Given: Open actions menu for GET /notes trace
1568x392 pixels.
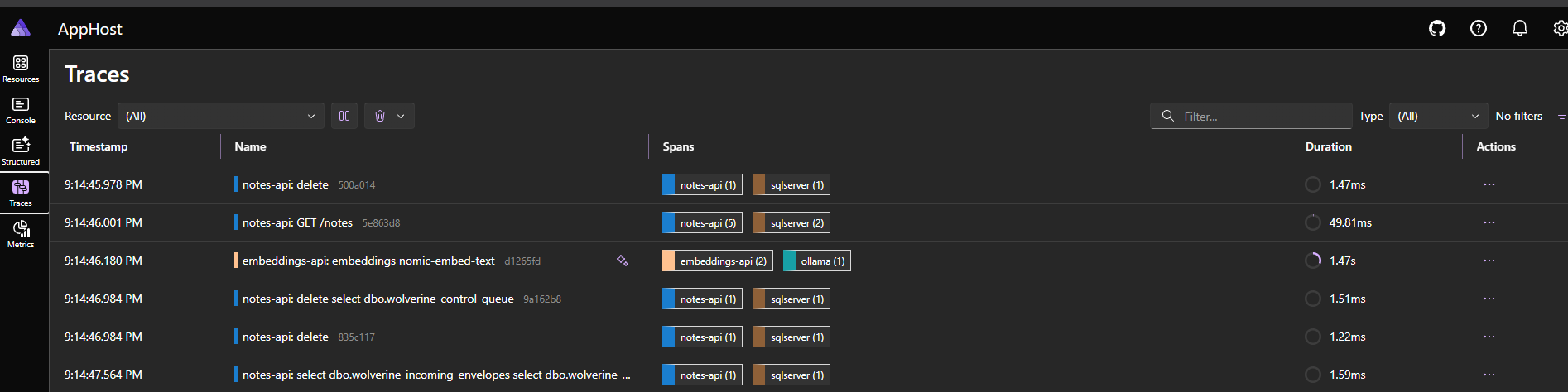Looking at the screenshot, I should [x=1489, y=222].
